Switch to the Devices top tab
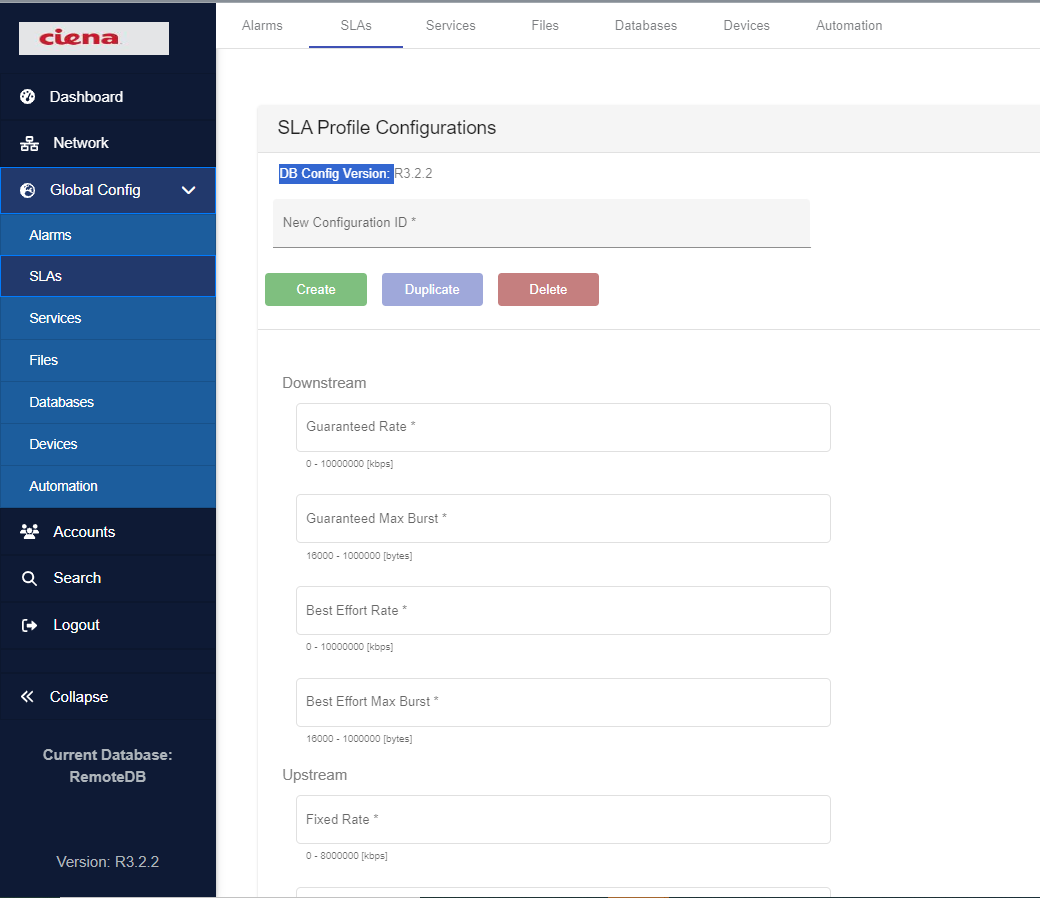This screenshot has height=898, width=1040. click(746, 25)
